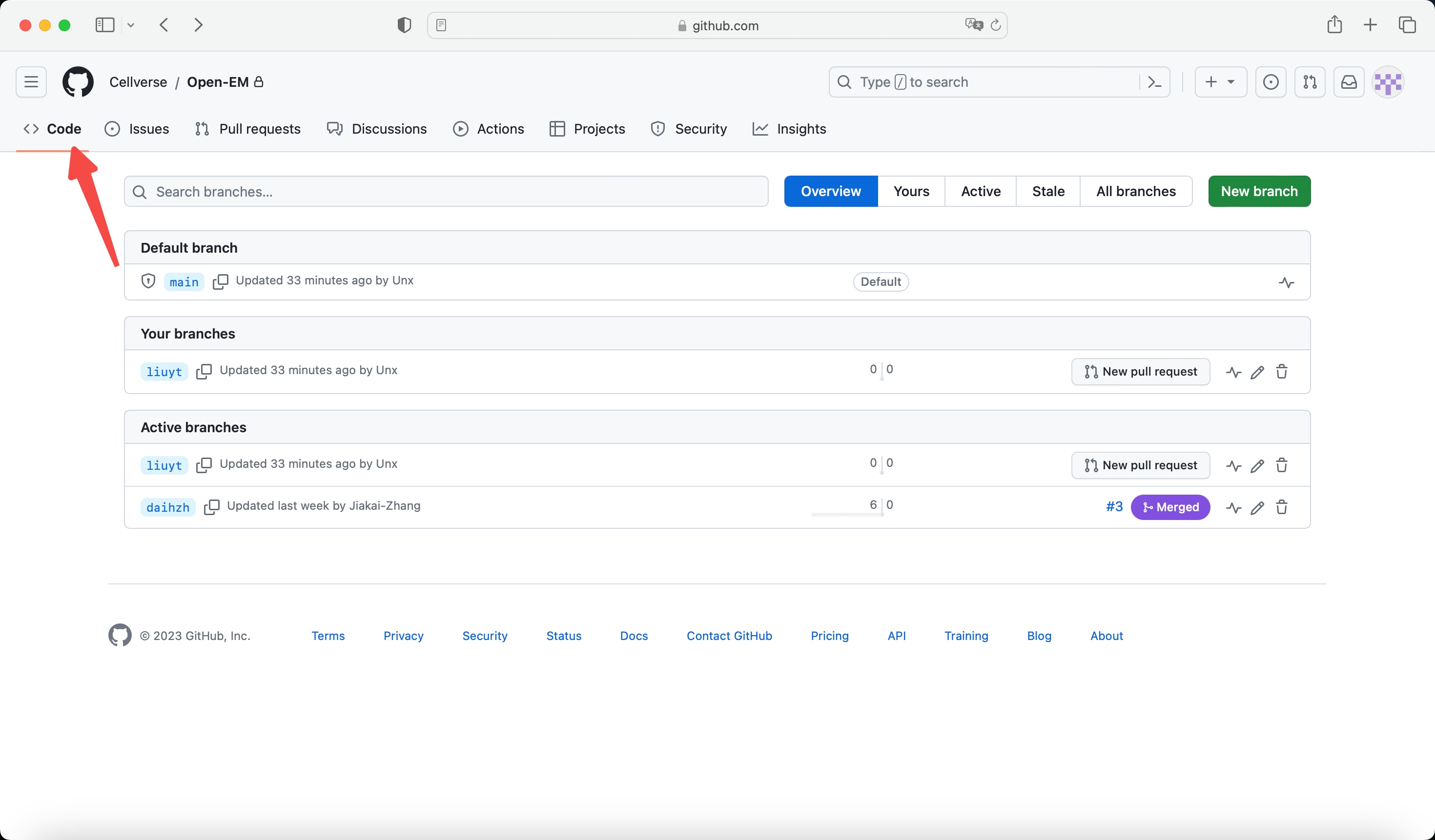1435x840 pixels.
Task: Go forward in Safari
Action: tap(198, 25)
